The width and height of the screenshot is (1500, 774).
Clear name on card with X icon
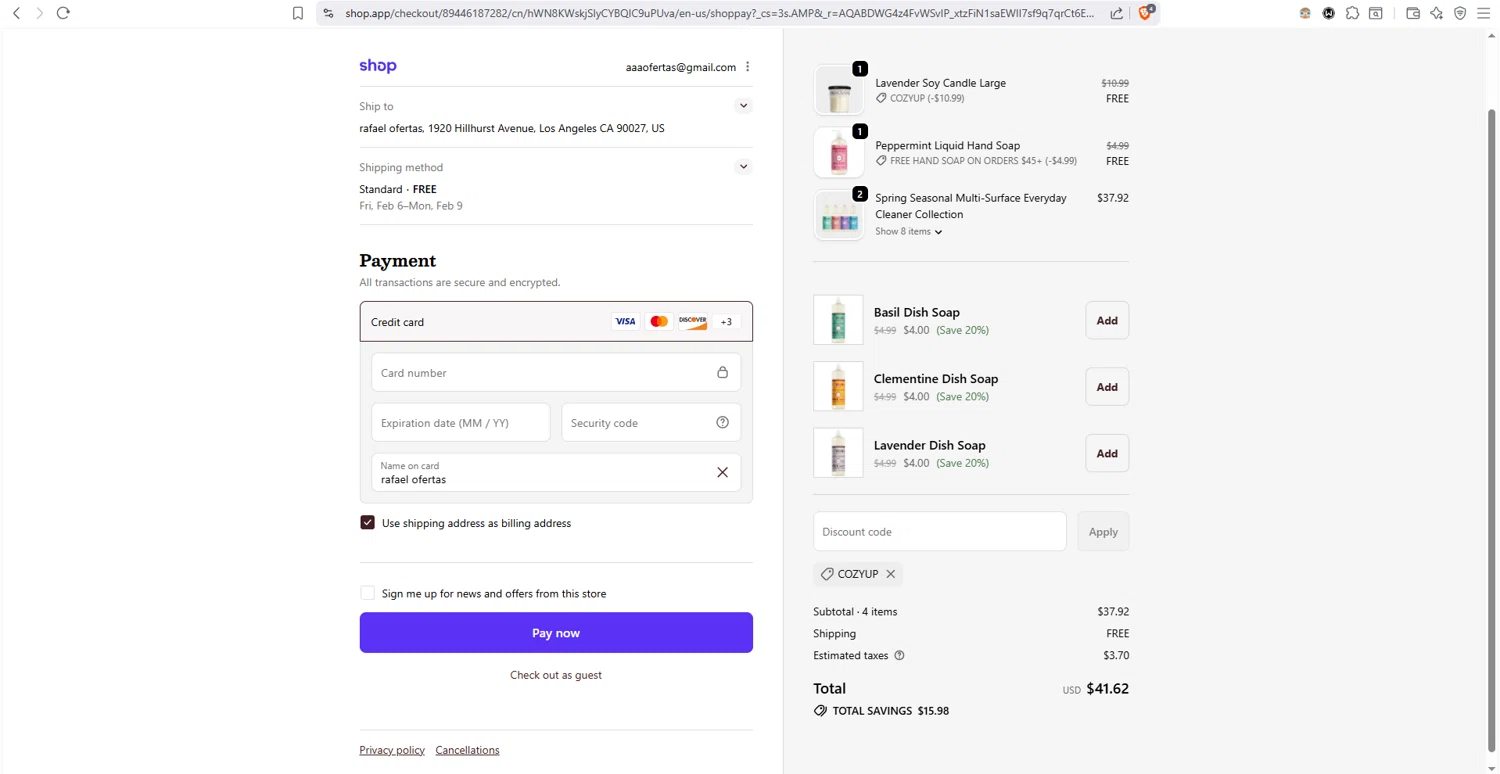(x=722, y=472)
